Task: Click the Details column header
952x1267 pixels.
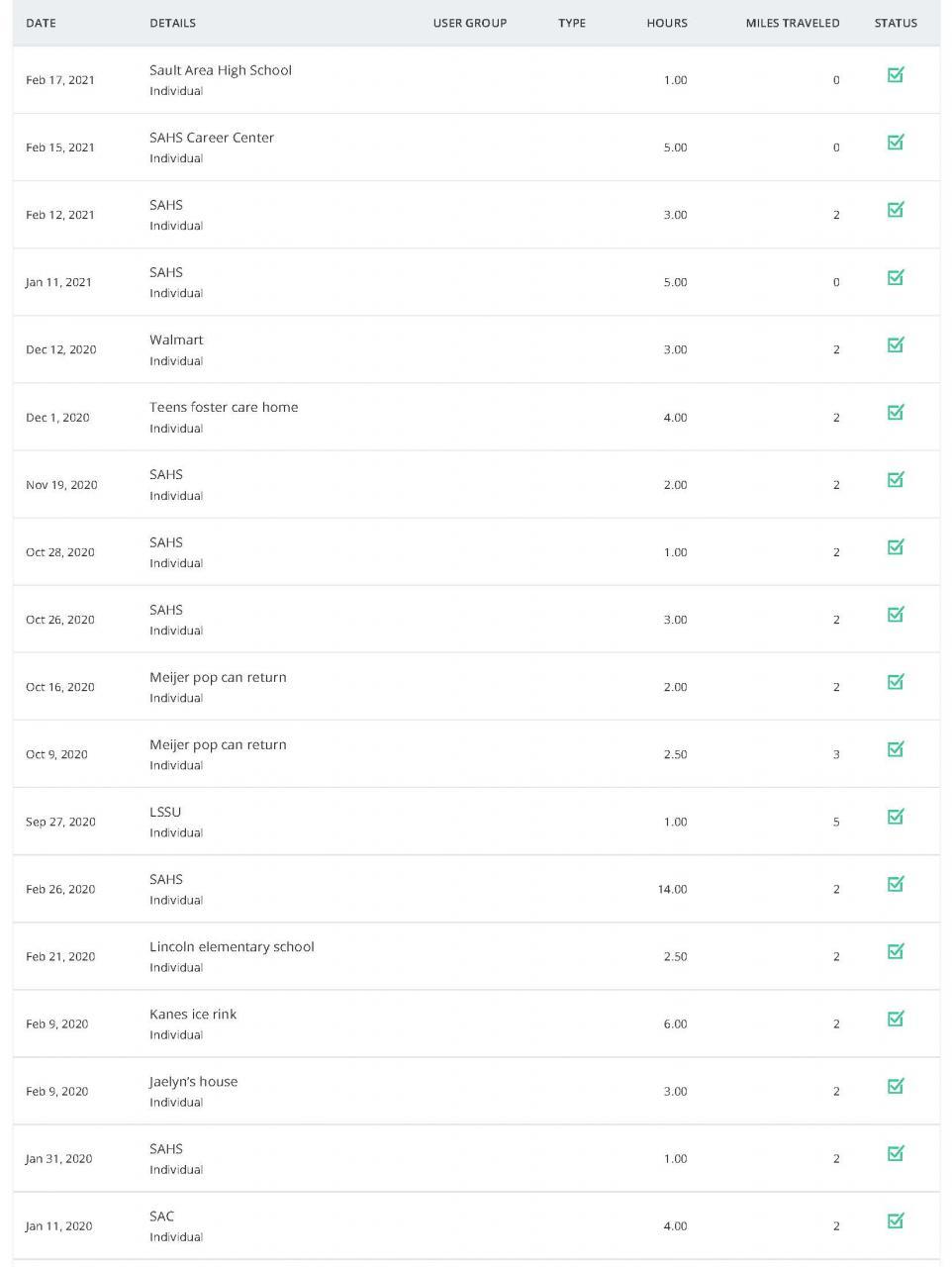Action: (x=172, y=23)
